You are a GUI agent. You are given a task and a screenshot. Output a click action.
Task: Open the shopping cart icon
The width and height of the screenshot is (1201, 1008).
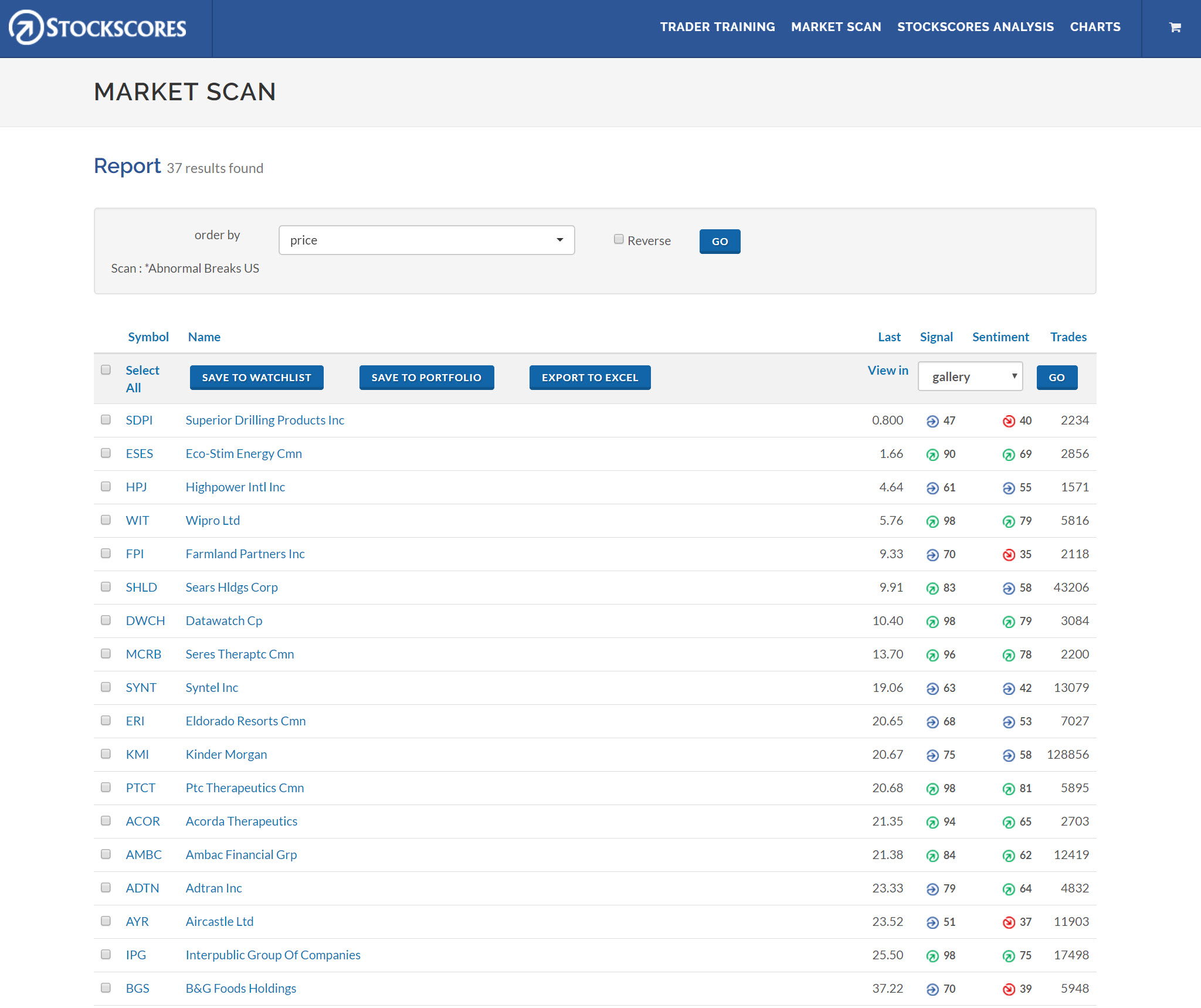point(1173,27)
